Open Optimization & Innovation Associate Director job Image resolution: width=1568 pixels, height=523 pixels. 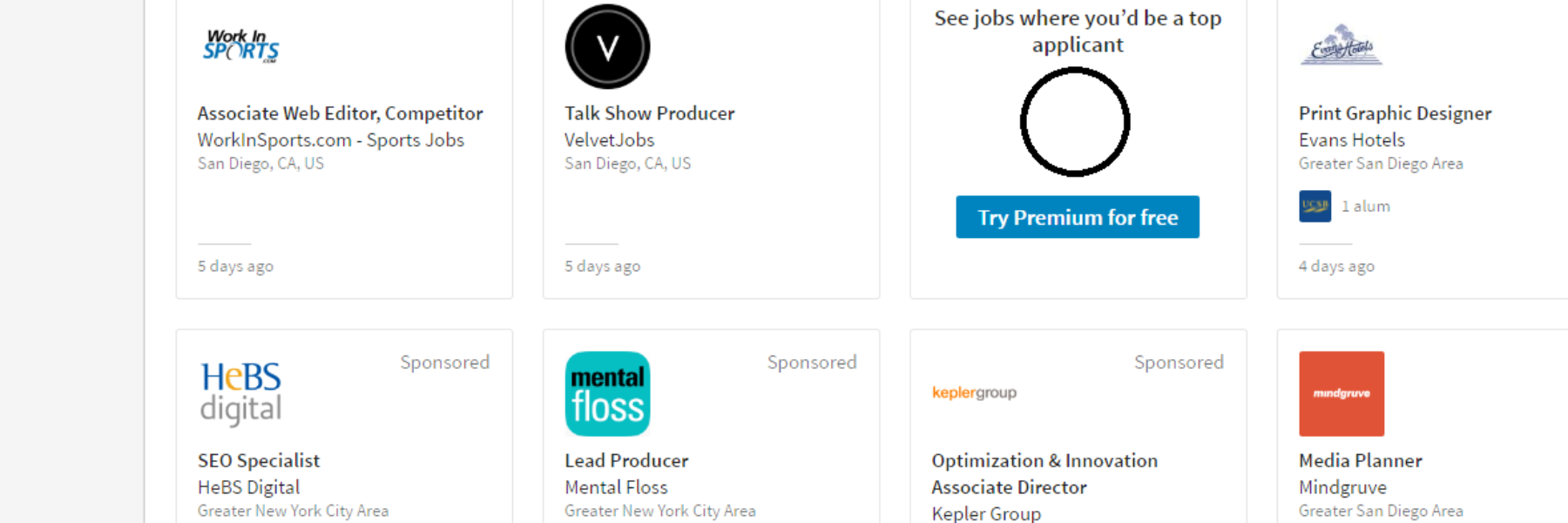coord(1044,473)
